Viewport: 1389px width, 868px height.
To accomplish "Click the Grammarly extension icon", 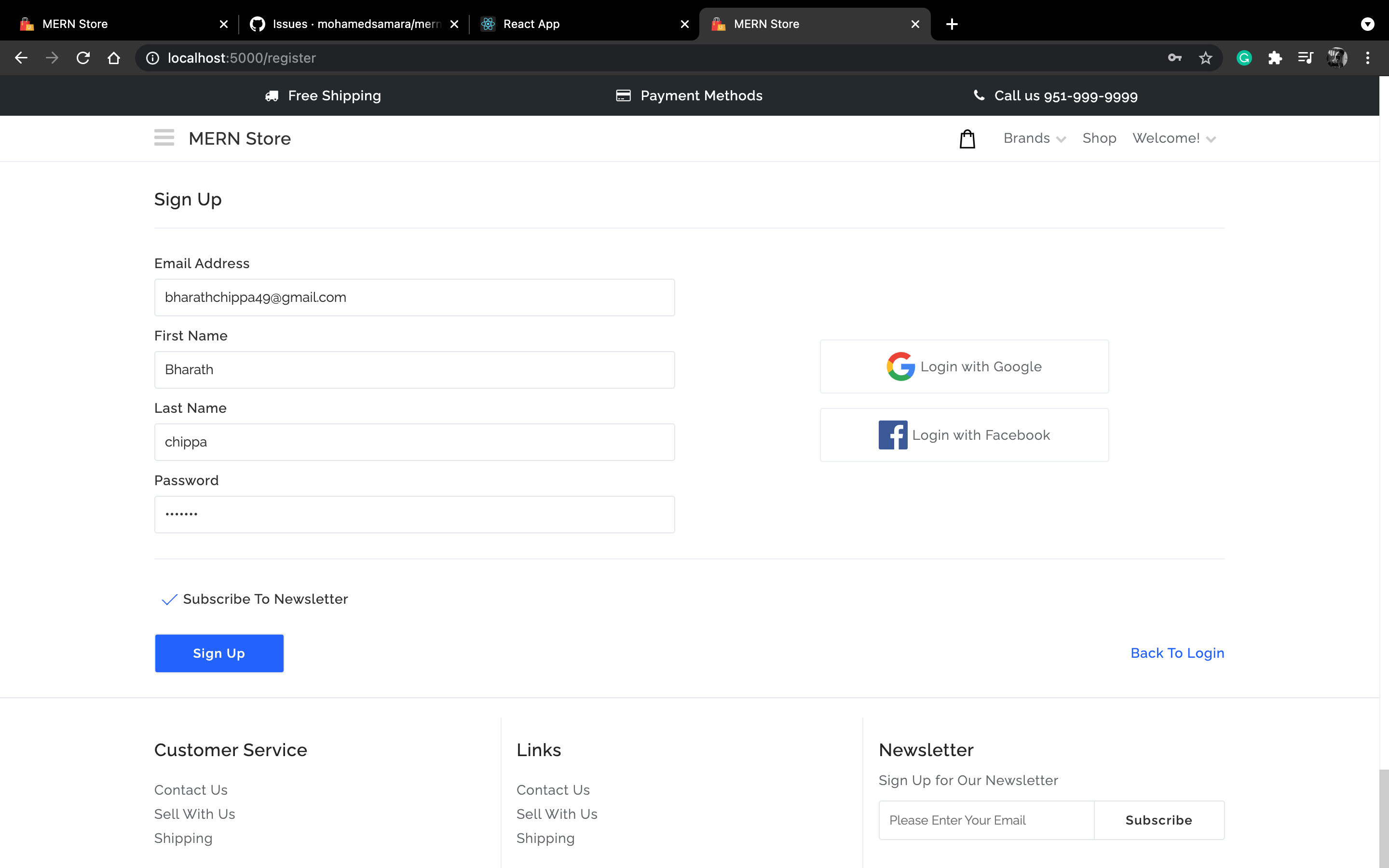I will tap(1243, 57).
